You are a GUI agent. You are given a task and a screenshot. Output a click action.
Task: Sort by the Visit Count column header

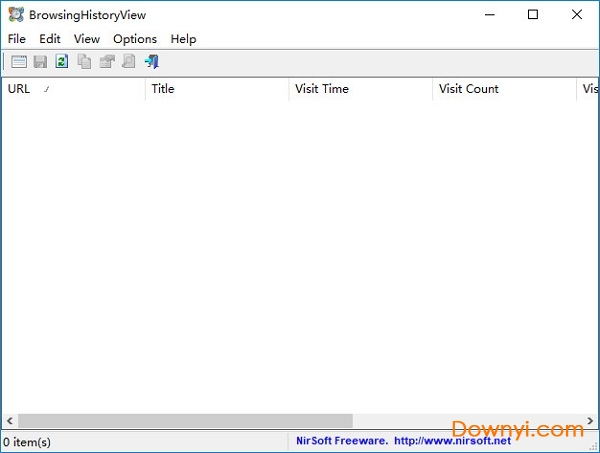click(x=505, y=89)
